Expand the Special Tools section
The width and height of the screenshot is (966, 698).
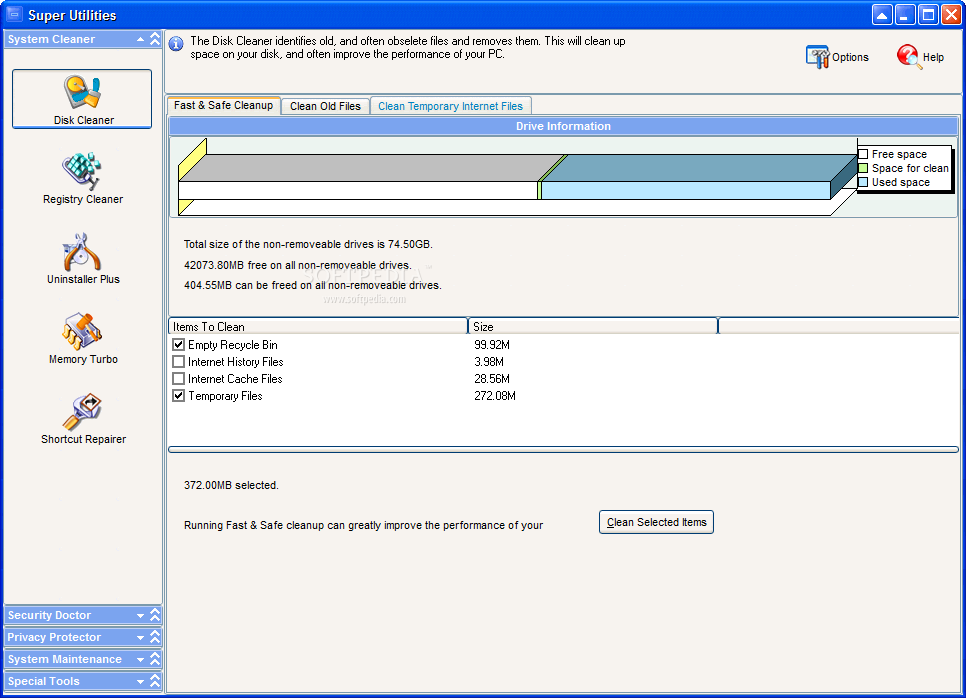[140, 682]
